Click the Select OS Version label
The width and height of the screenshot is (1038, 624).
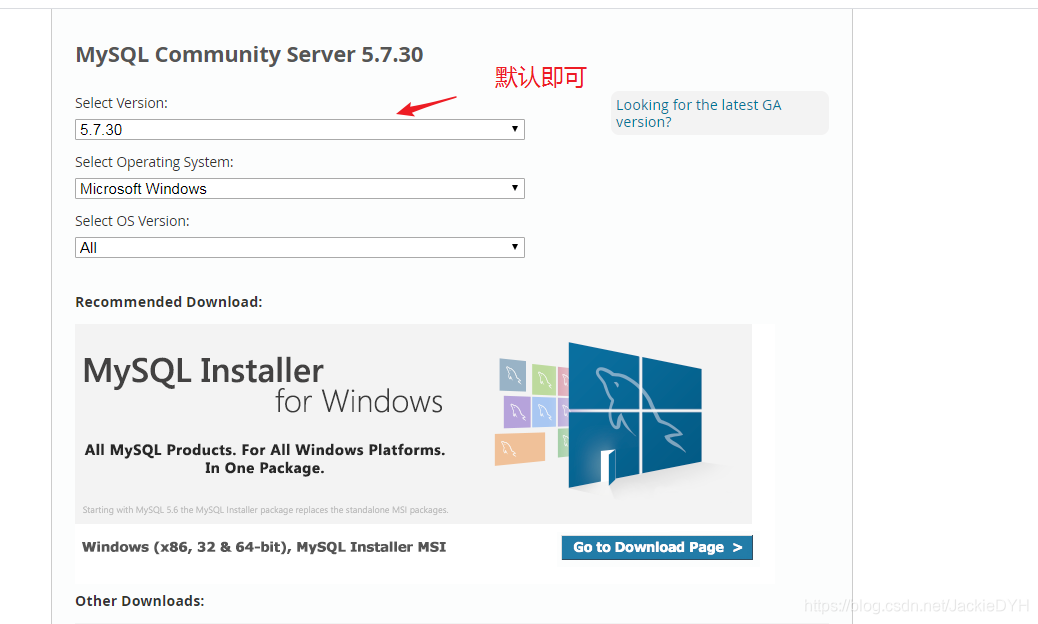pos(132,221)
